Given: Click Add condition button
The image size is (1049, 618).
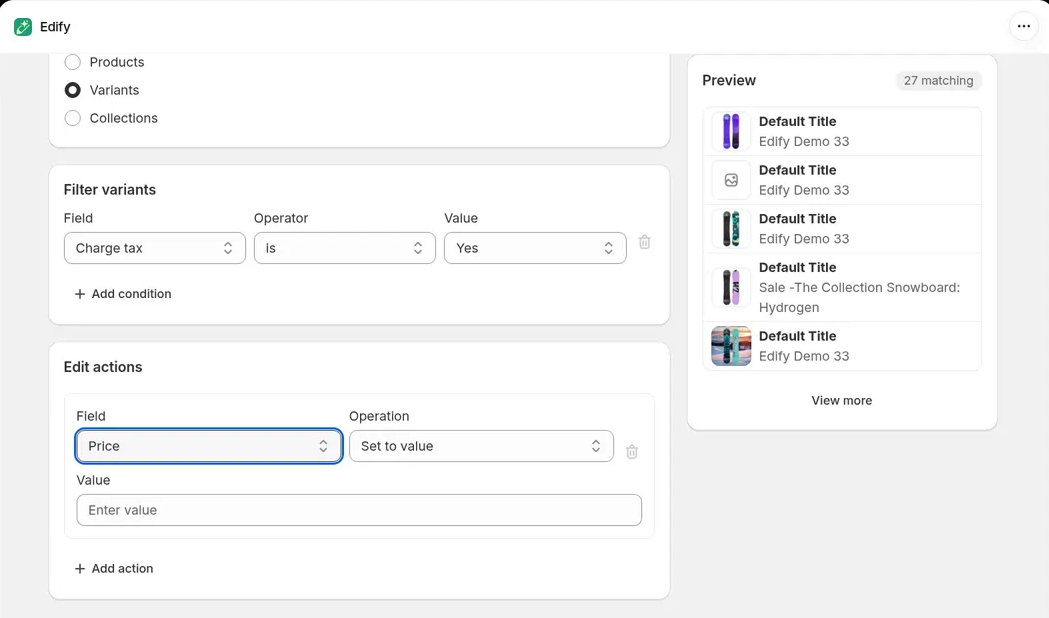Looking at the screenshot, I should (122, 294).
